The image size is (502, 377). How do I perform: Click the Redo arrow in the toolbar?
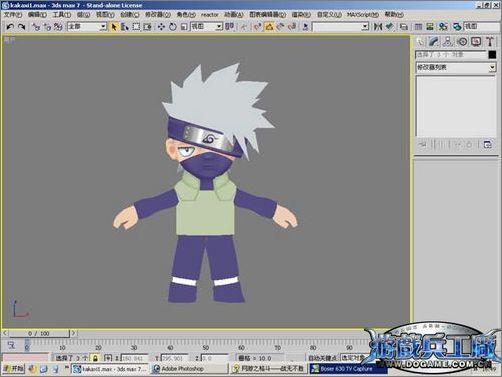[22, 27]
